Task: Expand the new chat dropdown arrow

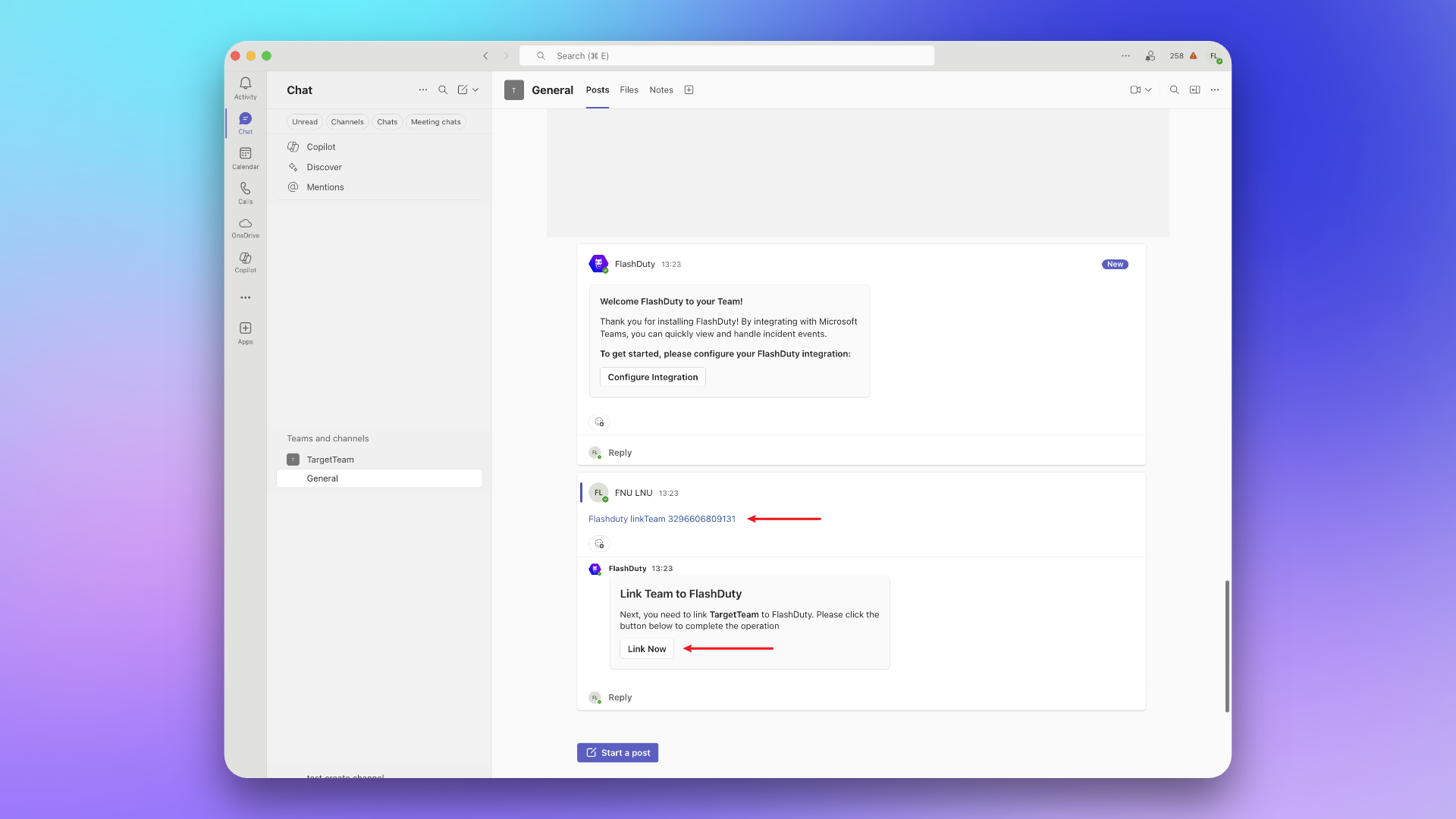Action: pyautogui.click(x=475, y=90)
